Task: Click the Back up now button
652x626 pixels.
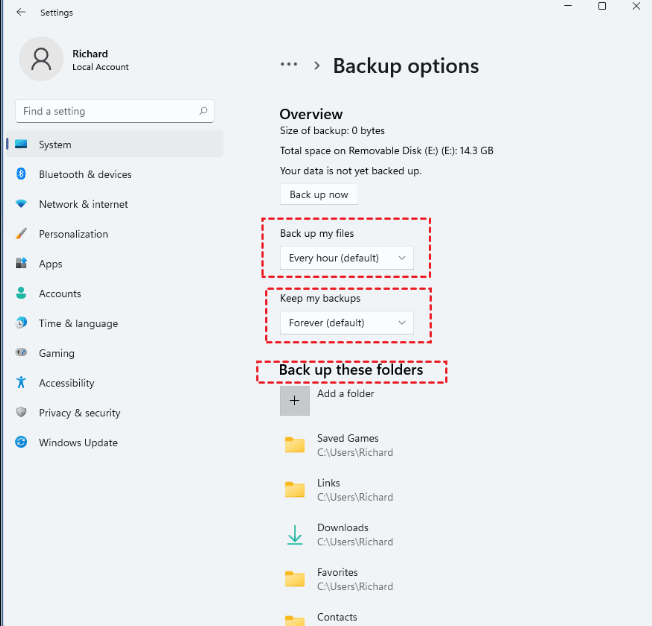Action: [x=319, y=195]
